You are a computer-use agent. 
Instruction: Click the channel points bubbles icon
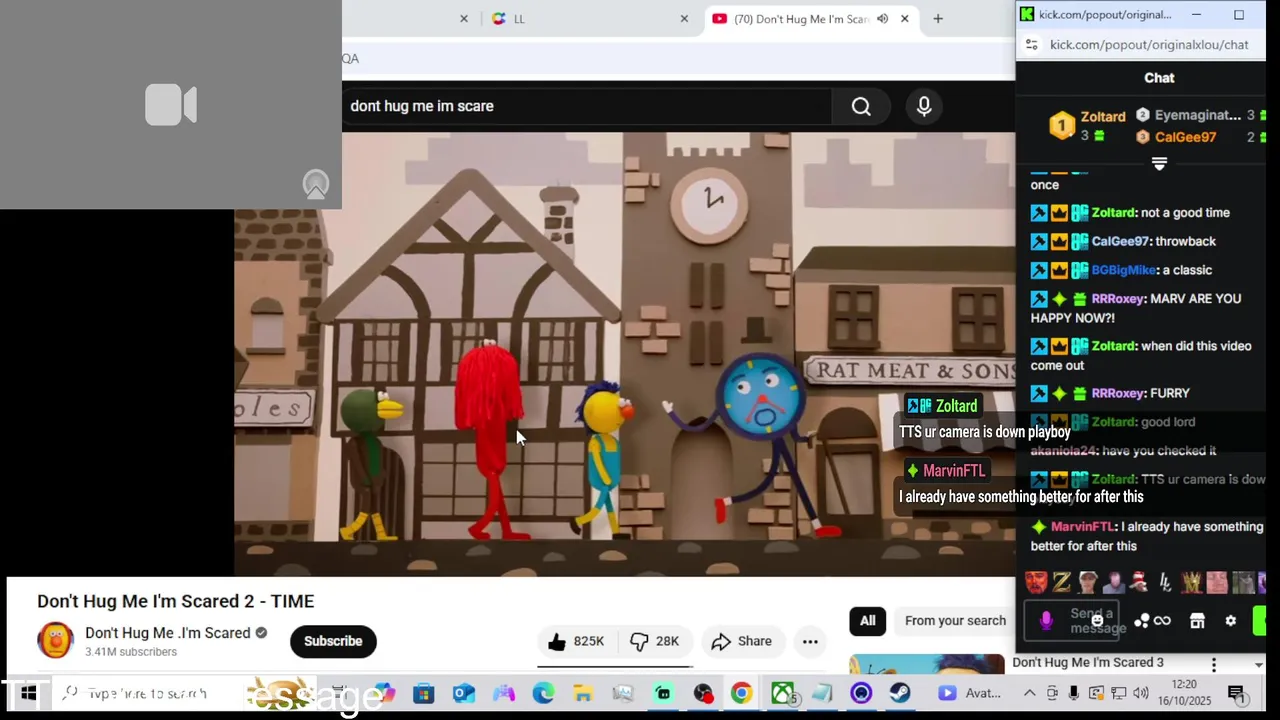click(1141, 621)
